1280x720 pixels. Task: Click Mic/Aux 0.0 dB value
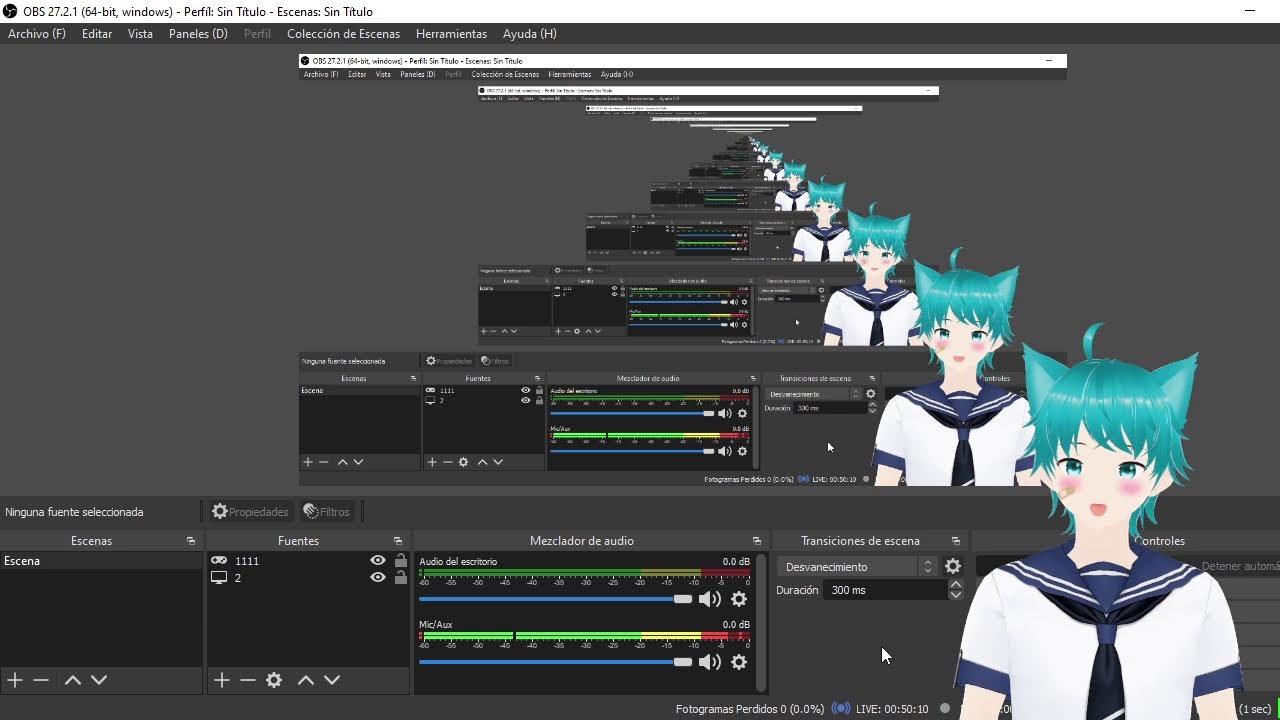(x=736, y=624)
